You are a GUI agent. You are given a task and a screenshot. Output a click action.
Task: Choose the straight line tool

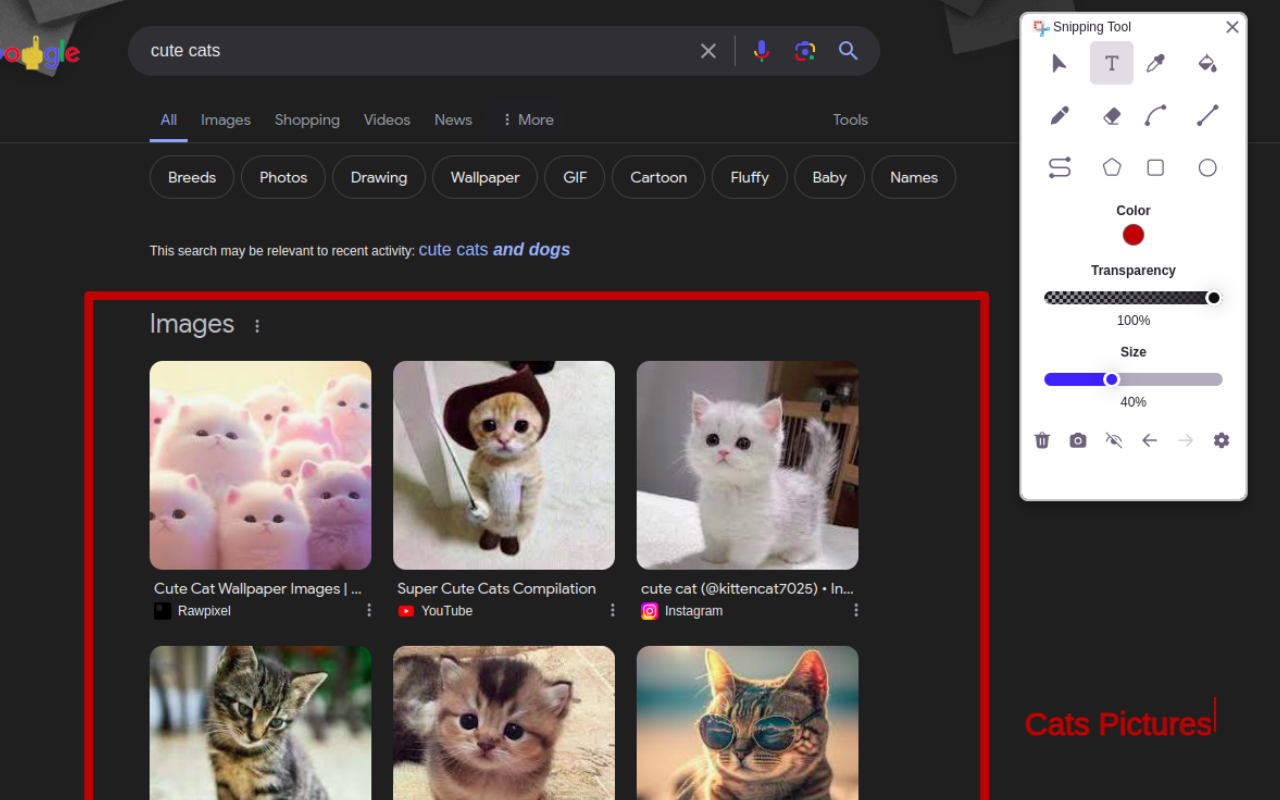click(1207, 115)
